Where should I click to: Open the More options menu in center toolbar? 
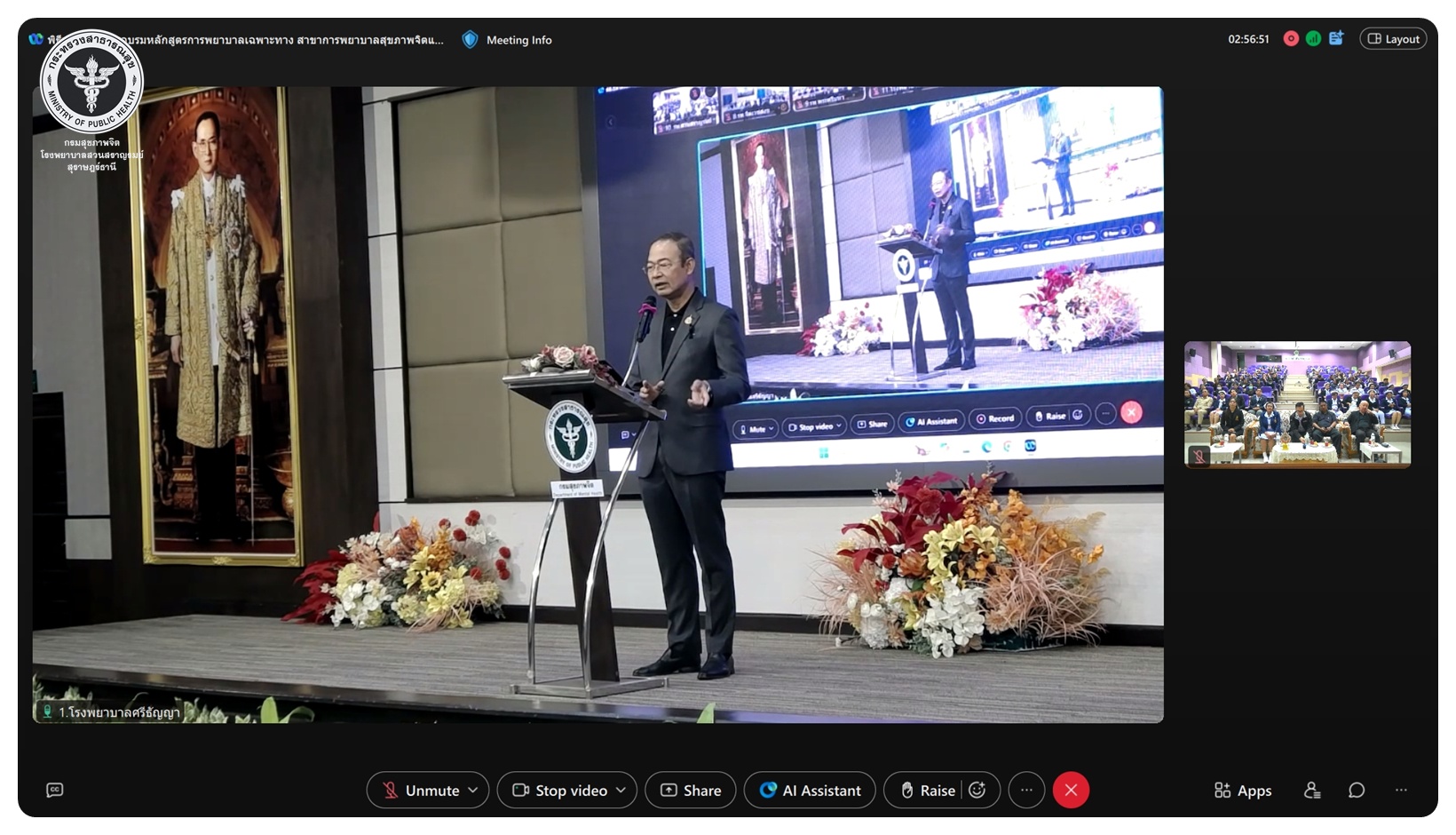click(x=1026, y=790)
